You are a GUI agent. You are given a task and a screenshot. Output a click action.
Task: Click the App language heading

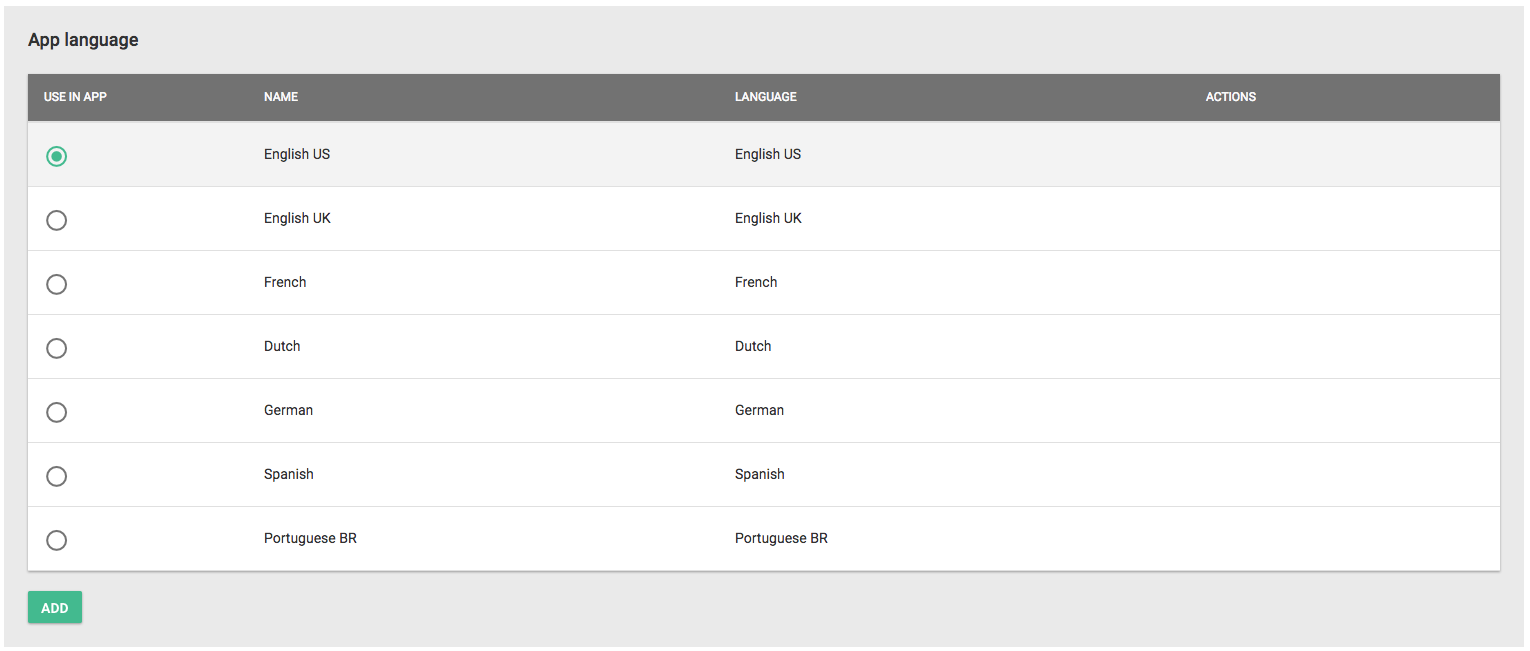pos(83,40)
